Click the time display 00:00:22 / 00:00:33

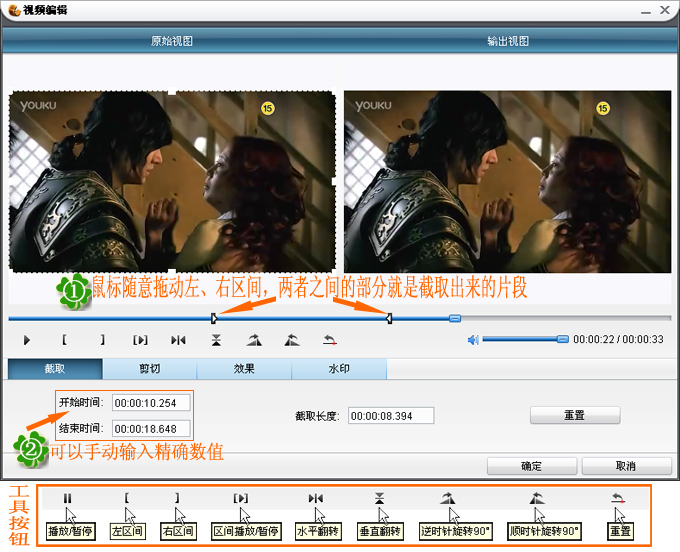pyautogui.click(x=618, y=340)
